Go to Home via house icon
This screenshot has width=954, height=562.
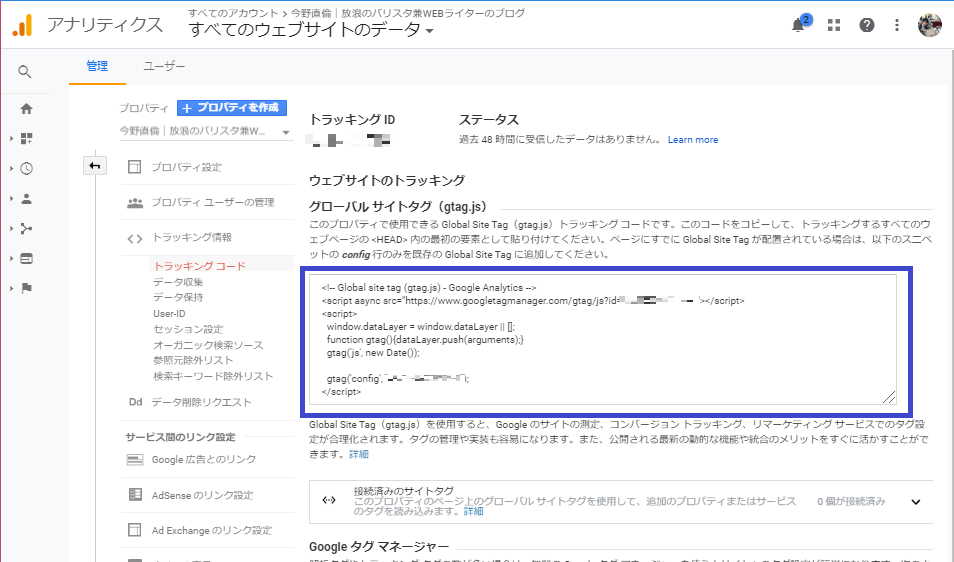(26, 109)
